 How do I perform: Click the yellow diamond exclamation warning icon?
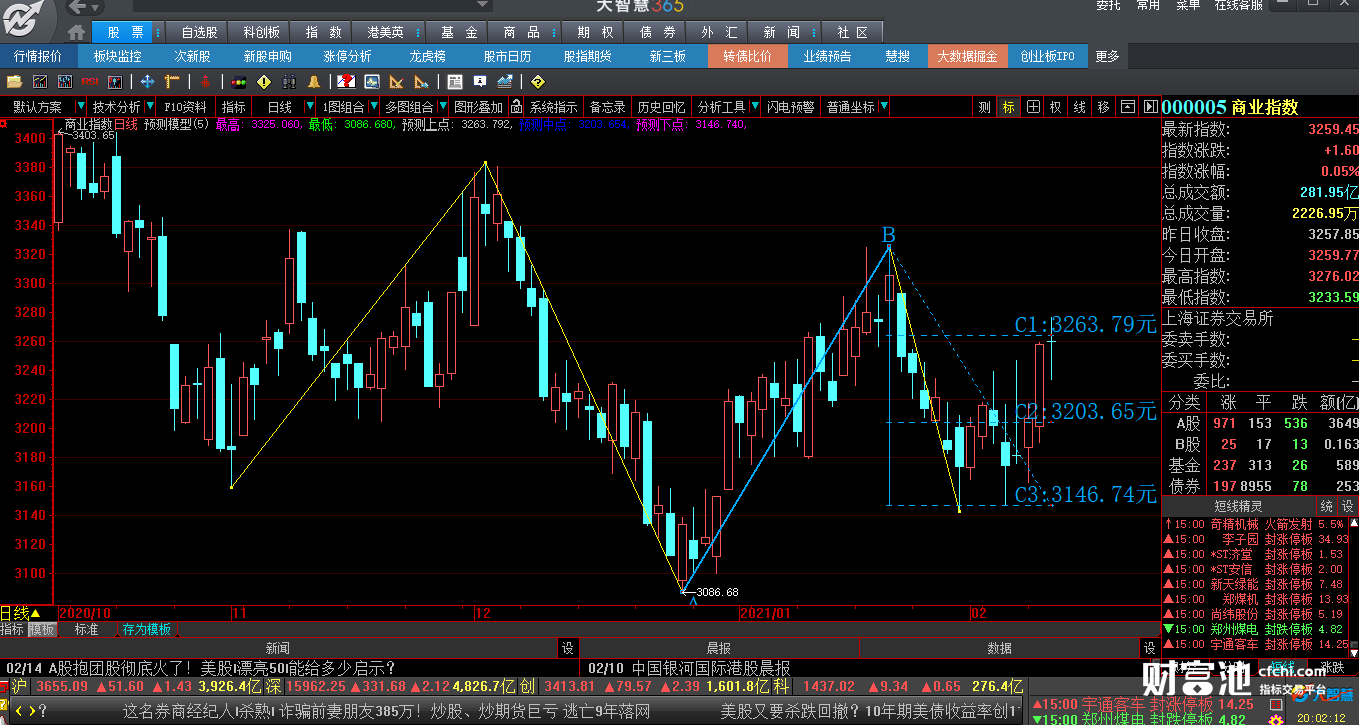coord(264,81)
